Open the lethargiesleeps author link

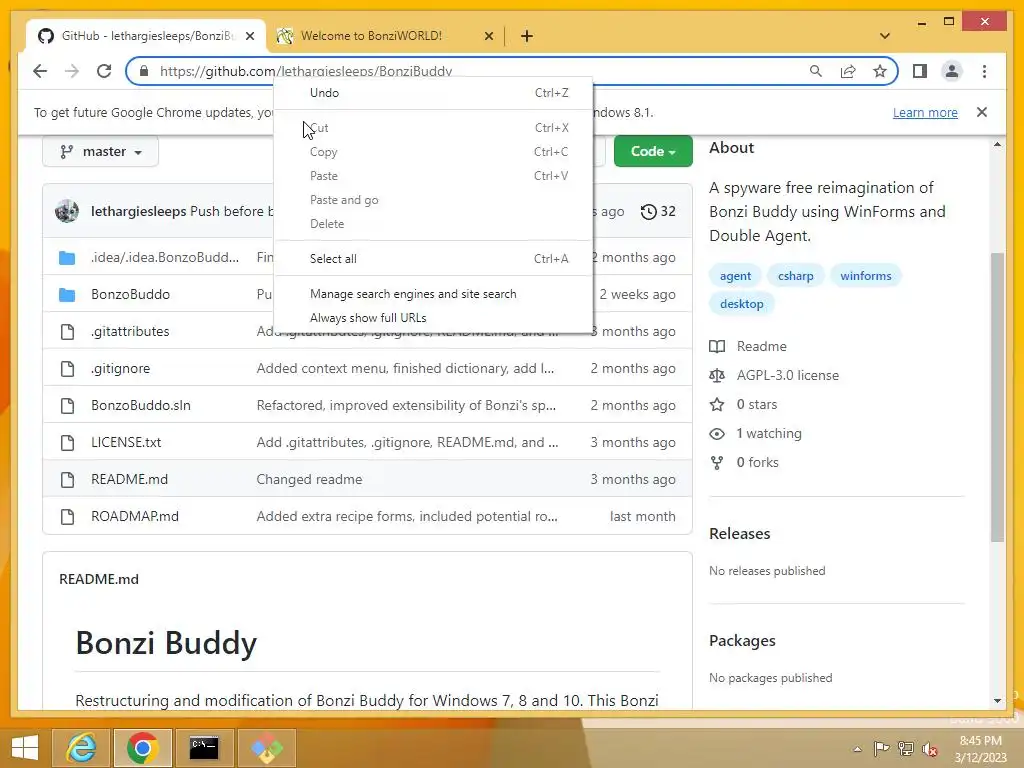click(138, 211)
